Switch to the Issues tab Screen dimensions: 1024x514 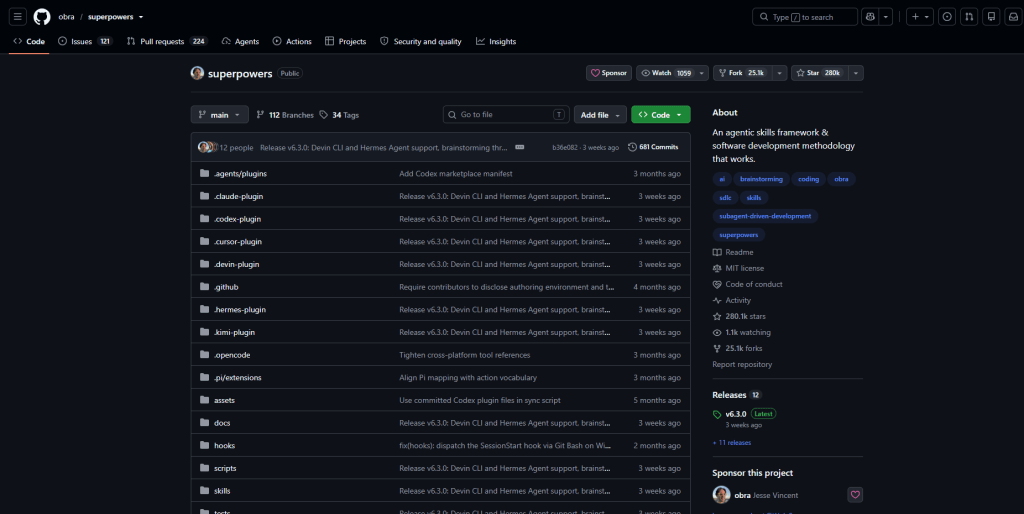(x=85, y=41)
